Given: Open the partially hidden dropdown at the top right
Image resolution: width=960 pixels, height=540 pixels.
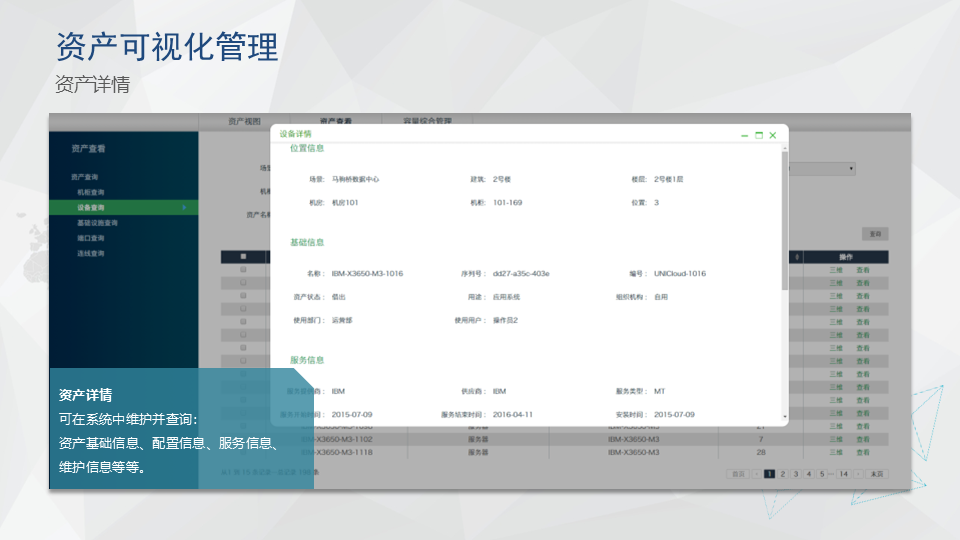Looking at the screenshot, I should click(822, 168).
